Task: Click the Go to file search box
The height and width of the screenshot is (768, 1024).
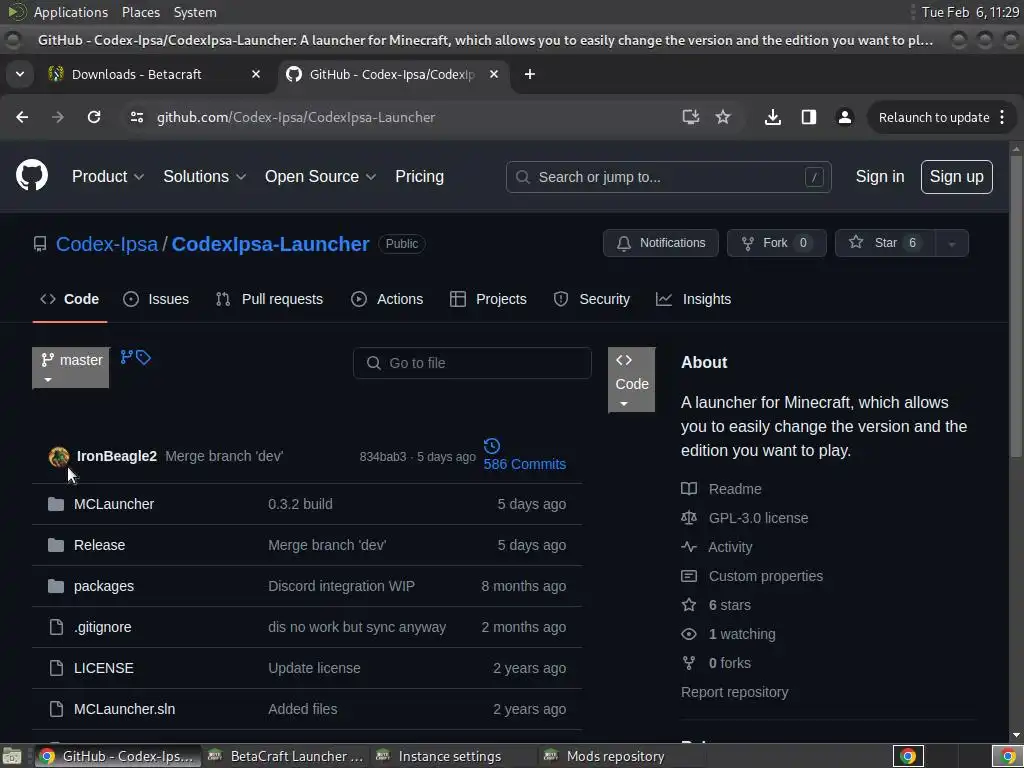Action: 472,363
